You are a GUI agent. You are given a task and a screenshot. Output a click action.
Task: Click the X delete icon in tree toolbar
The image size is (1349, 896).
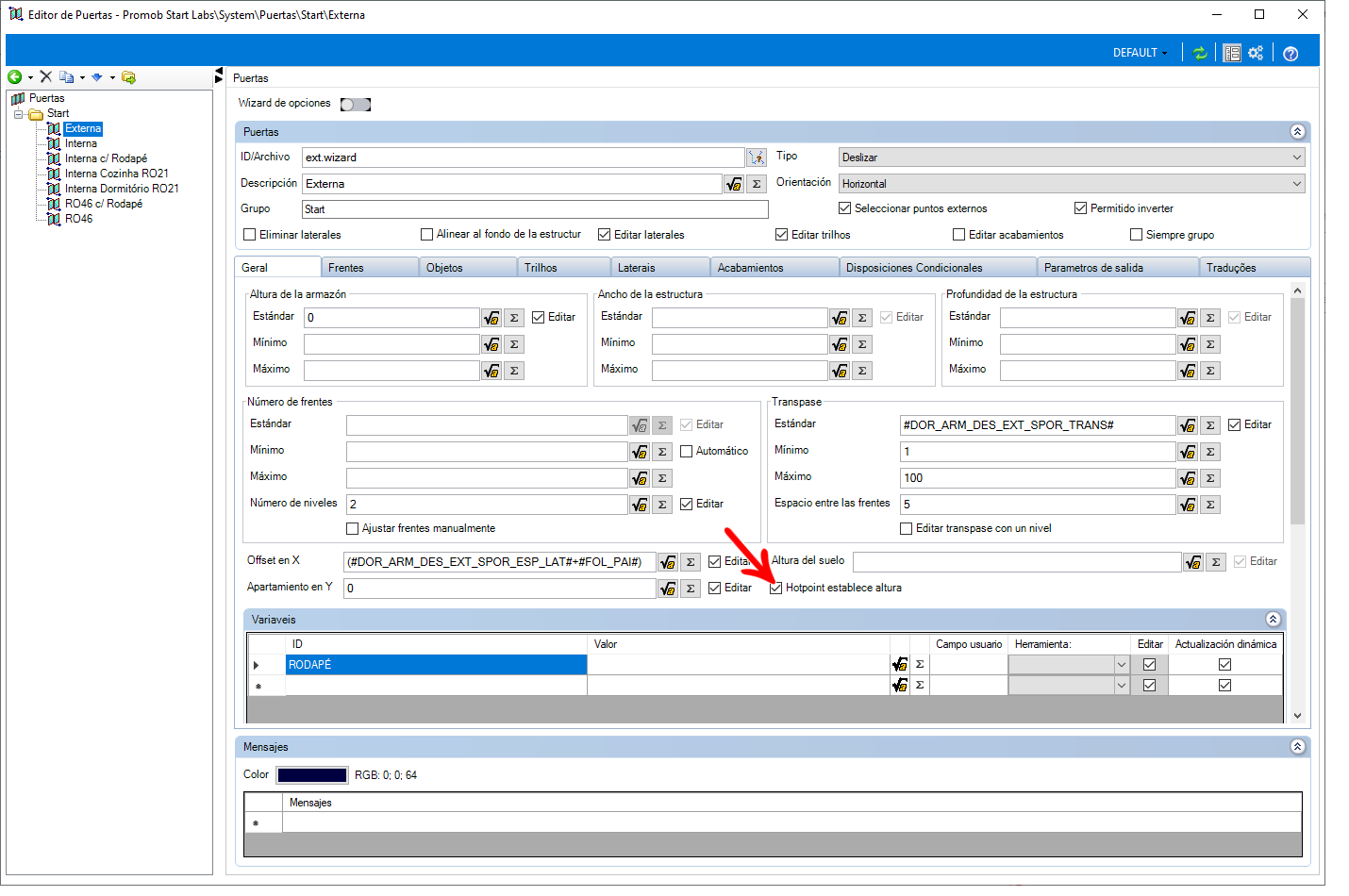(x=45, y=77)
